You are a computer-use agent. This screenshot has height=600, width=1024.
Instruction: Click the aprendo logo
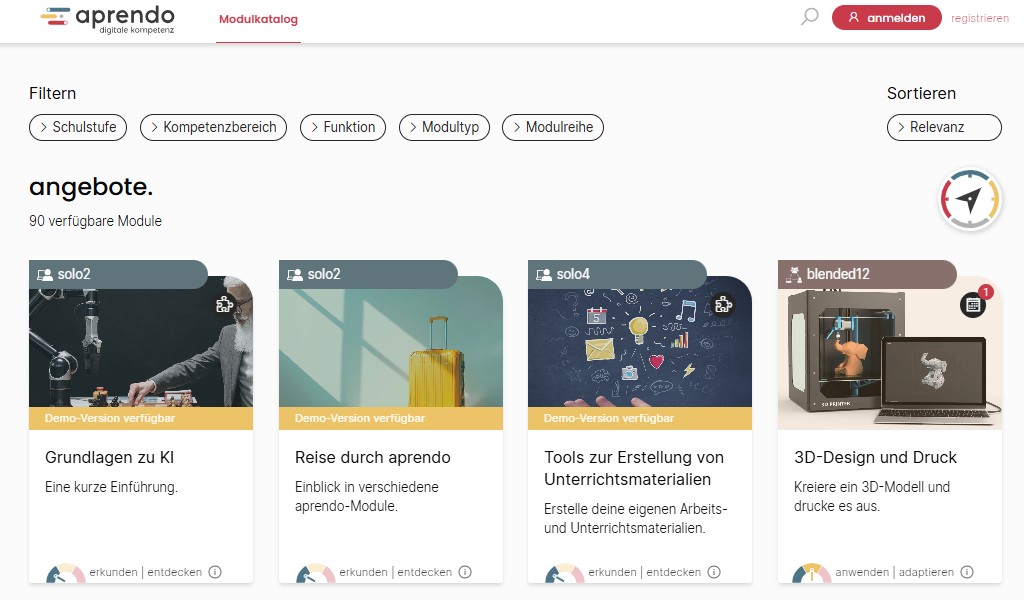pyautogui.click(x=108, y=20)
